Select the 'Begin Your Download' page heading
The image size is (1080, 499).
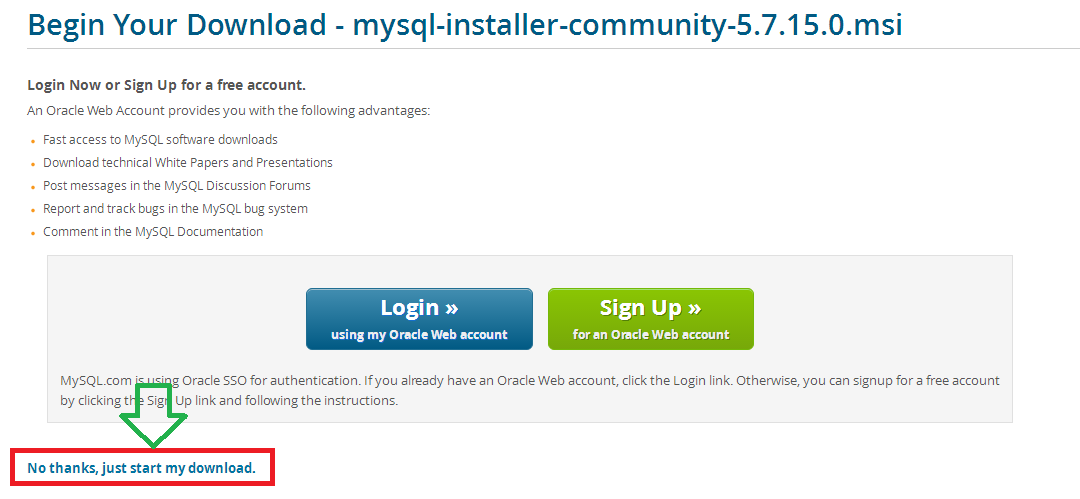point(464,25)
